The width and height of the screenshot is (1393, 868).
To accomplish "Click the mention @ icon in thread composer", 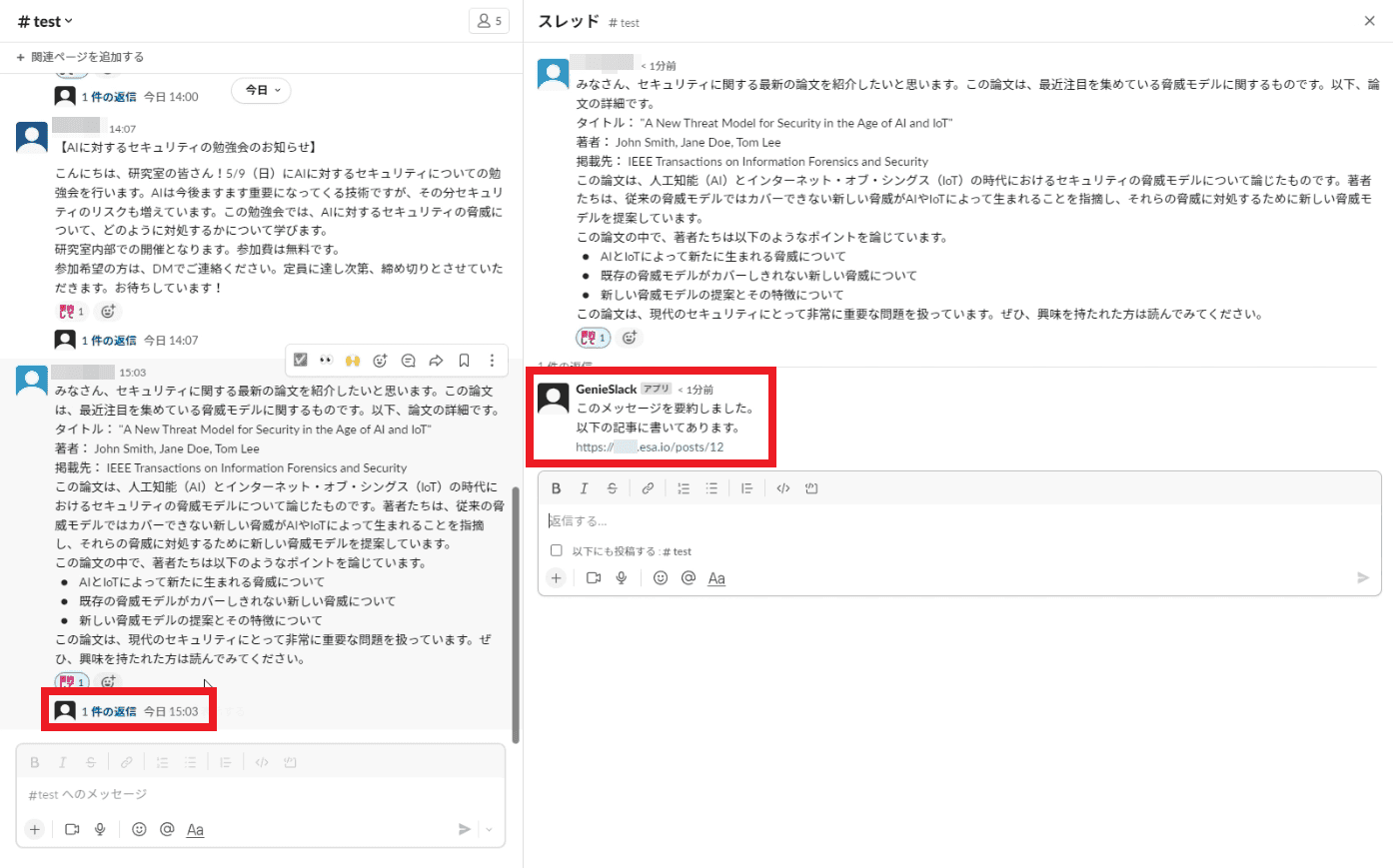I will point(688,577).
